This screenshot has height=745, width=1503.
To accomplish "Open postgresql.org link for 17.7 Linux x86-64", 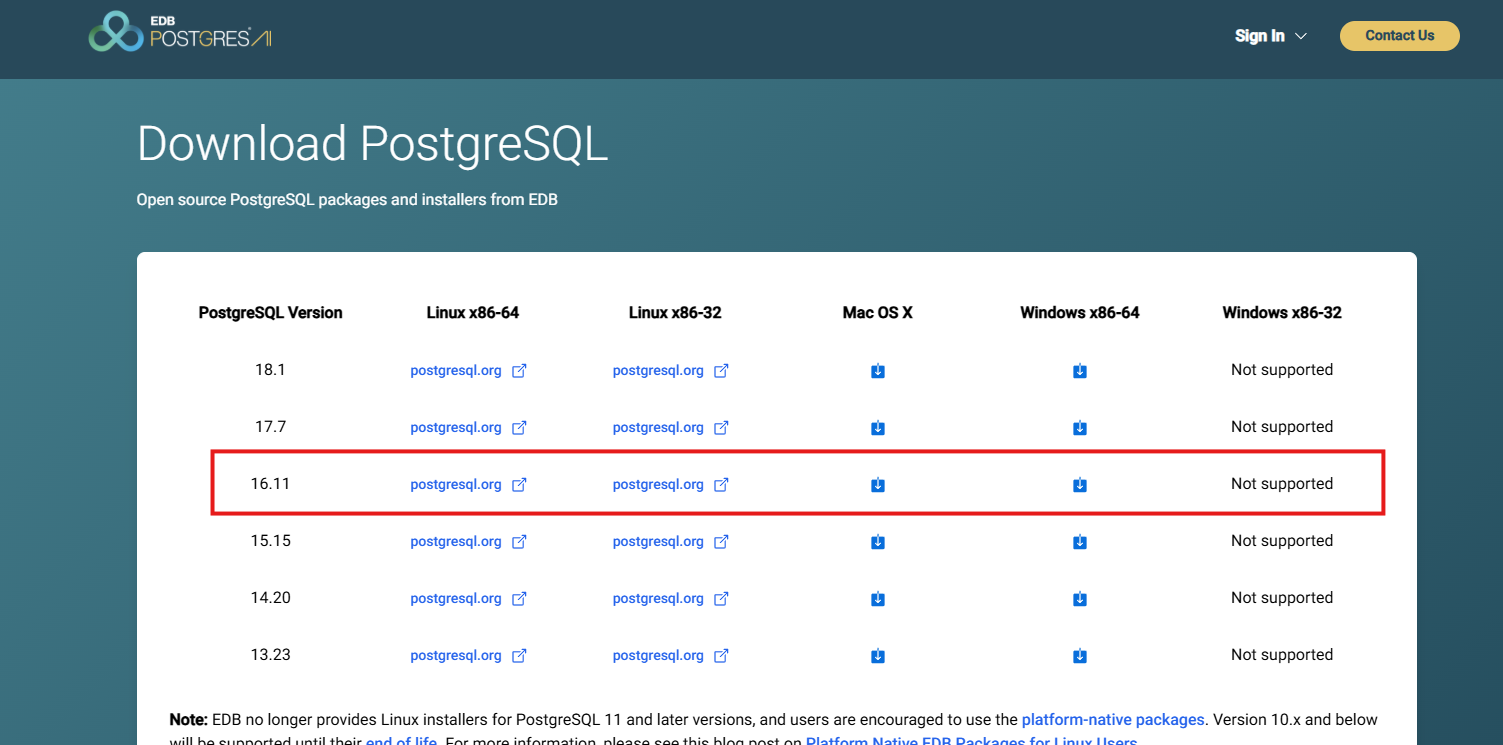I will [468, 428].
